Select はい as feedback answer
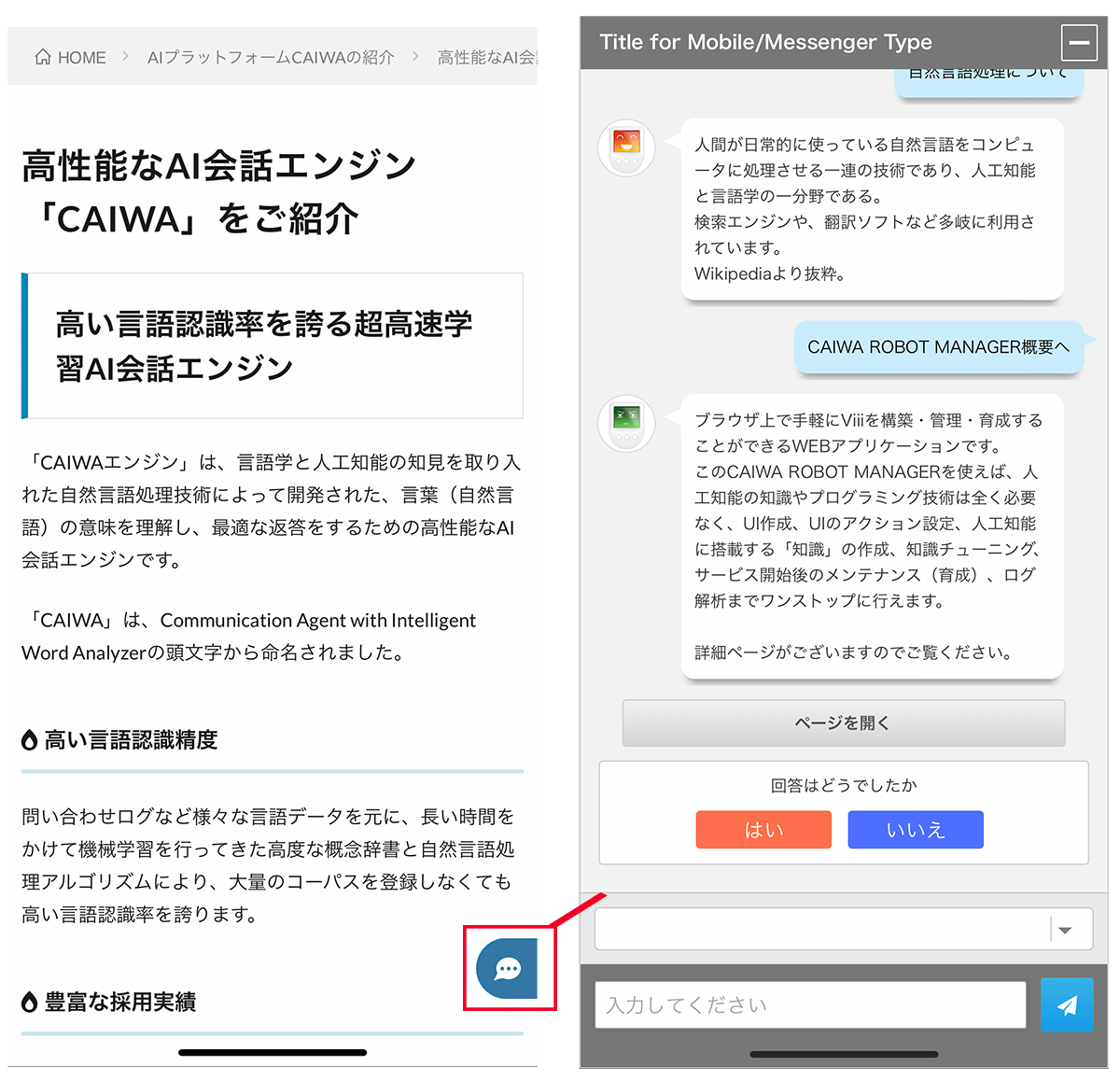Image resolution: width=1120 pixels, height=1080 pixels. tap(763, 830)
